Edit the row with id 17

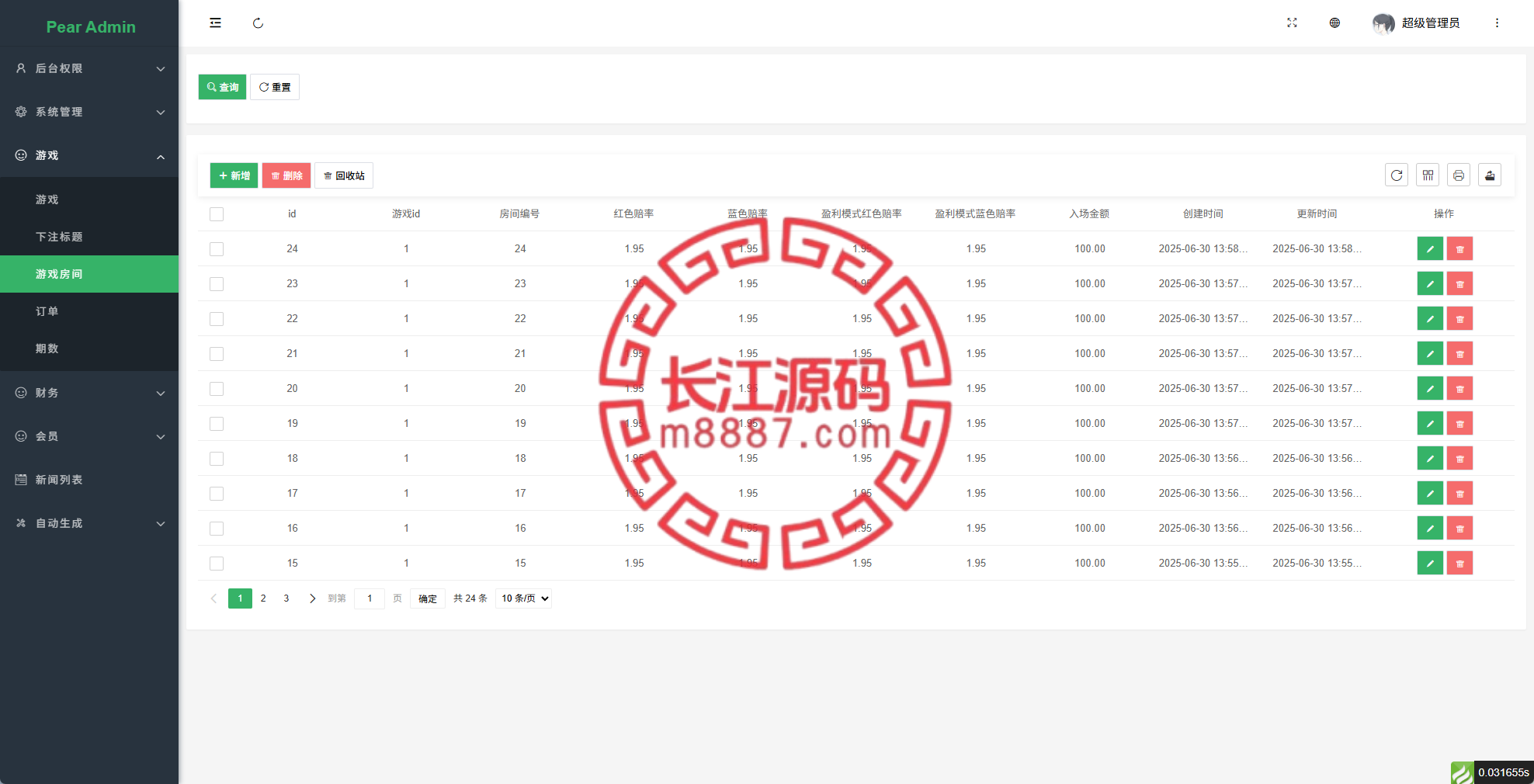(x=1430, y=494)
